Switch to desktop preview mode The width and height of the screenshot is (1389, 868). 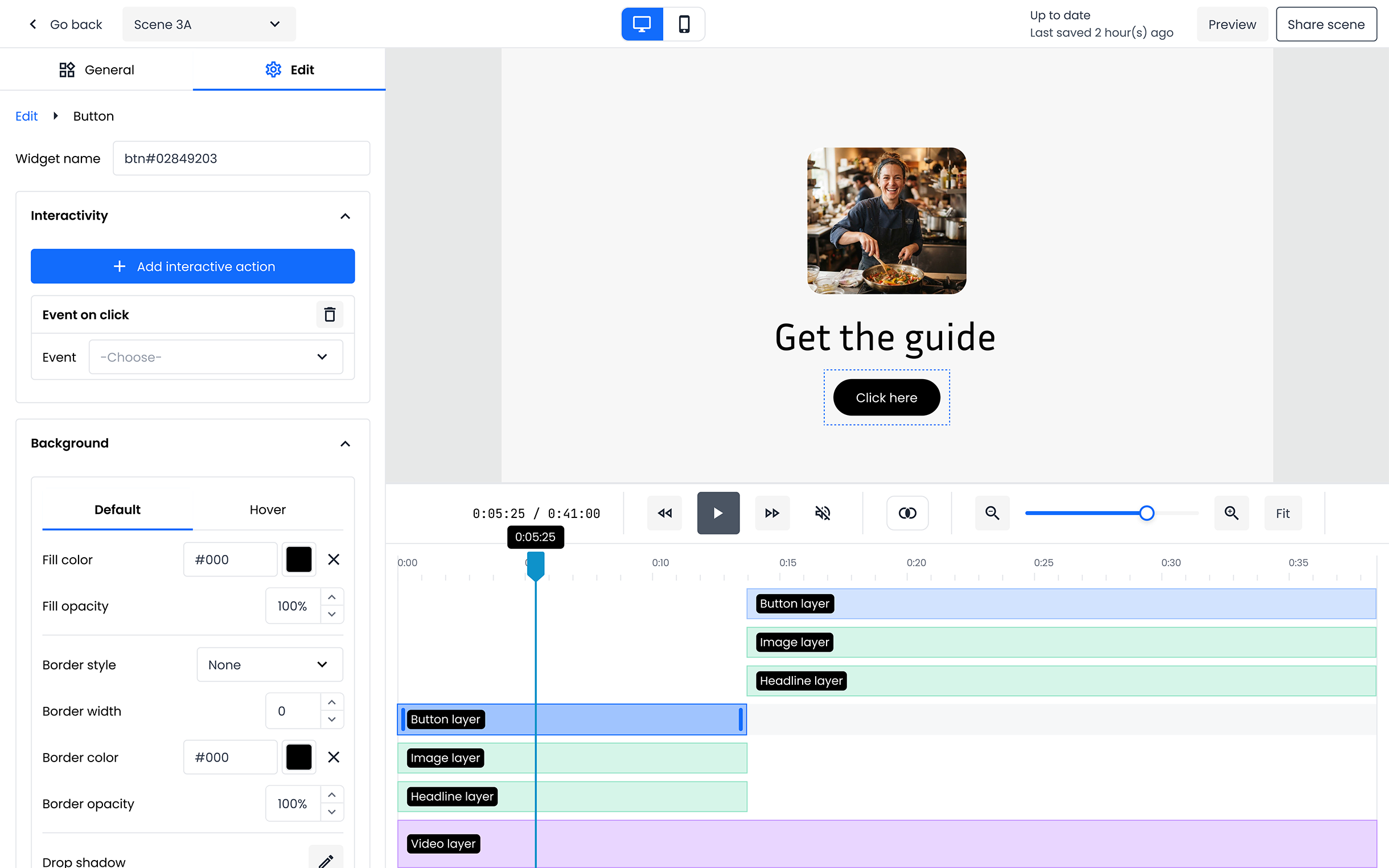pyautogui.click(x=642, y=24)
